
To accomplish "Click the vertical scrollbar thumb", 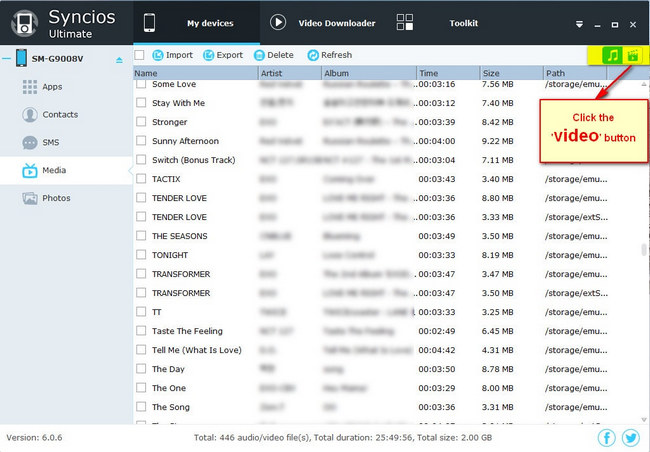I will click(x=644, y=250).
